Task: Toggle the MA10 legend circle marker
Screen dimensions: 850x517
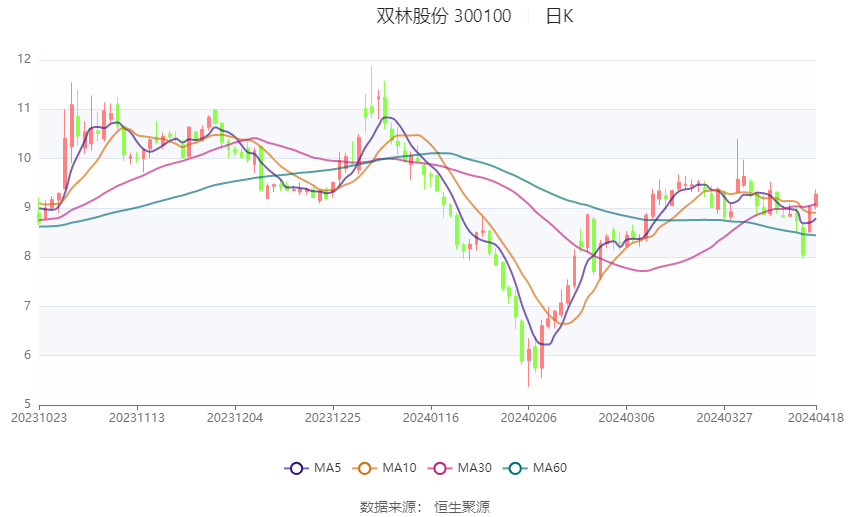Action: (x=364, y=468)
